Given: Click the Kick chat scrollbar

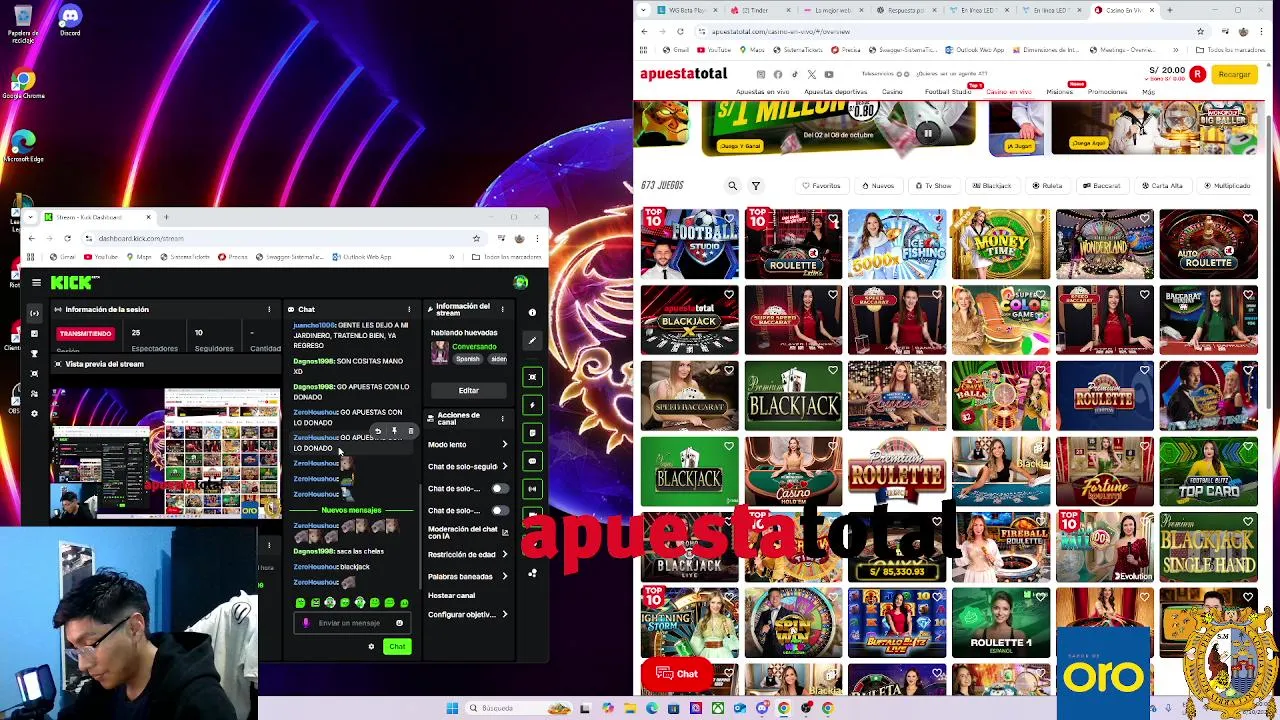Looking at the screenshot, I should click(x=419, y=535).
